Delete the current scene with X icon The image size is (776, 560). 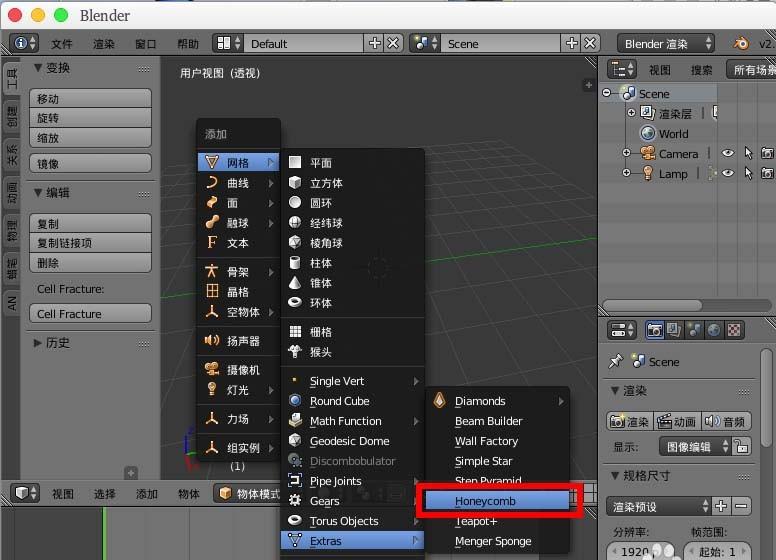point(590,44)
